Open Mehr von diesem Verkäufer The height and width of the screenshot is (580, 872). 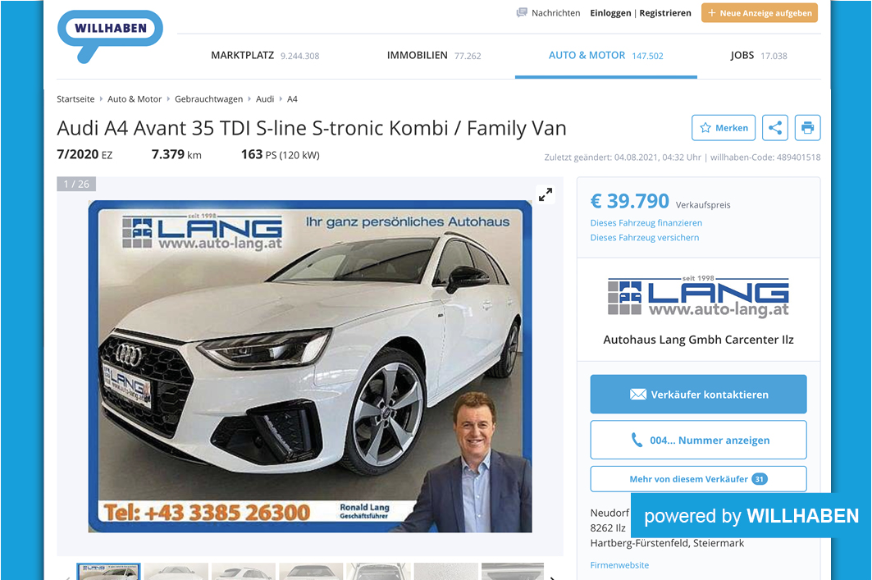pyautogui.click(x=698, y=479)
